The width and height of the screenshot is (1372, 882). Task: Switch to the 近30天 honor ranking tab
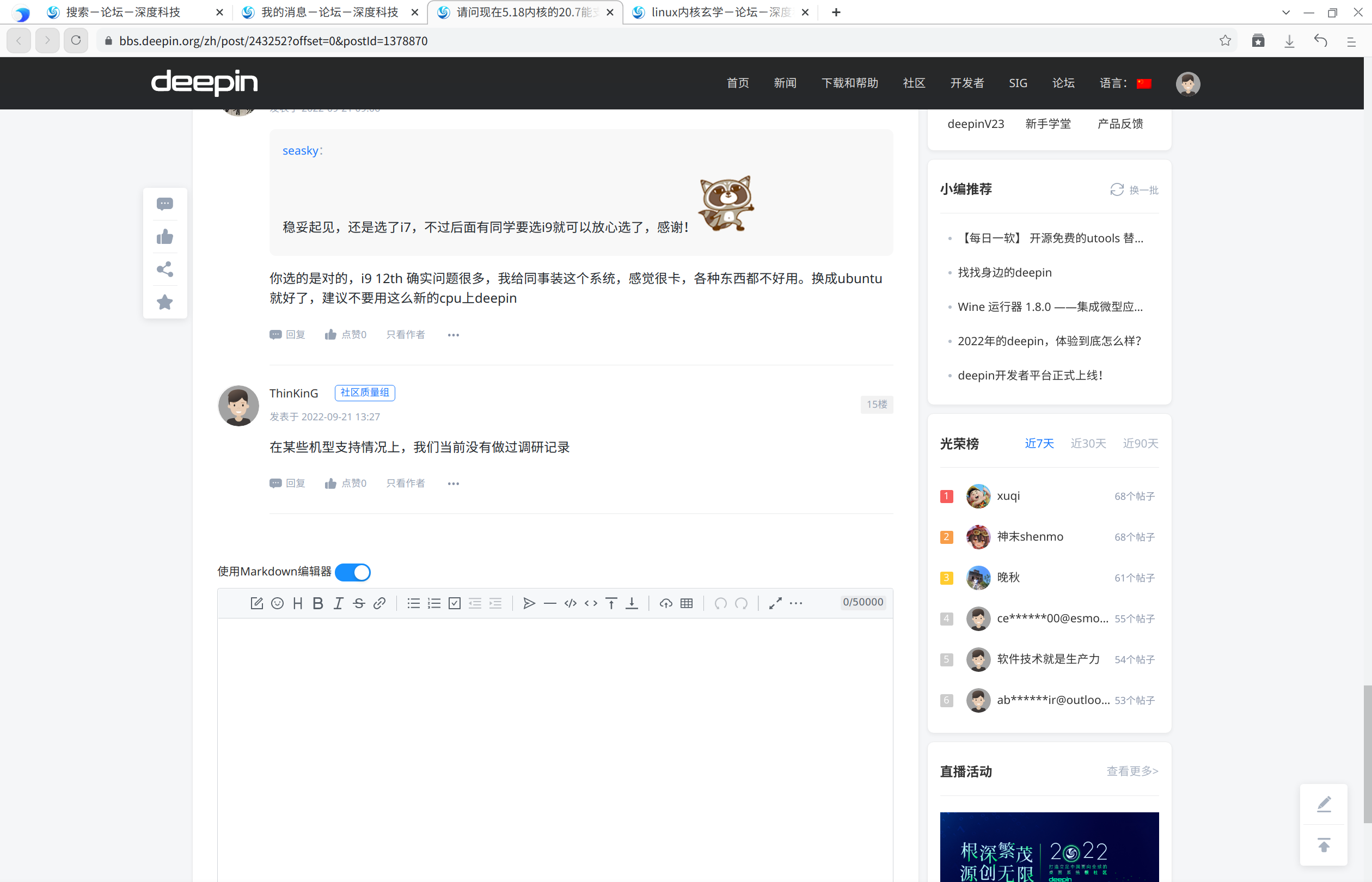1087,443
